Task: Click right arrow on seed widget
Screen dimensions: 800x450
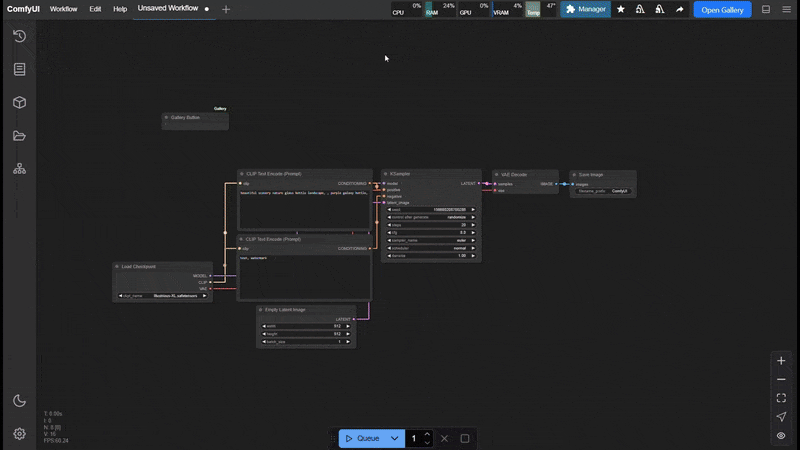Action: (x=473, y=210)
